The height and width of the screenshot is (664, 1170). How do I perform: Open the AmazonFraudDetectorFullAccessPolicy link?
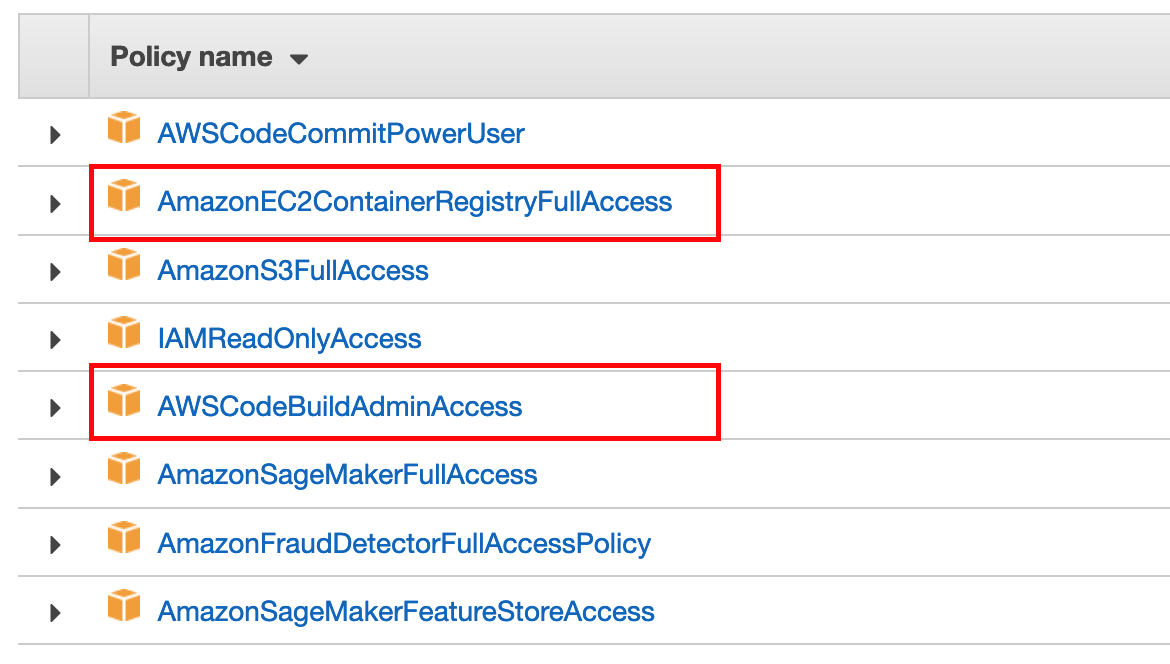click(404, 543)
